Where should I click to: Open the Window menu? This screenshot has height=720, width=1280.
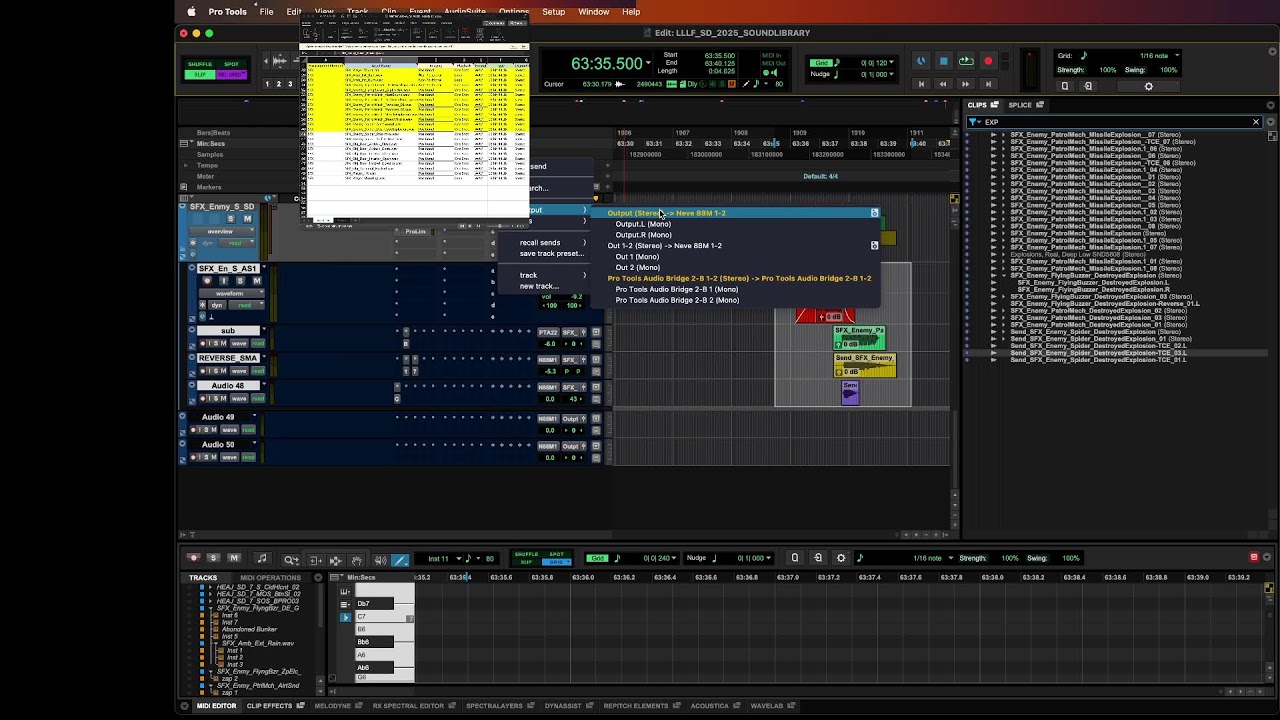(x=593, y=12)
